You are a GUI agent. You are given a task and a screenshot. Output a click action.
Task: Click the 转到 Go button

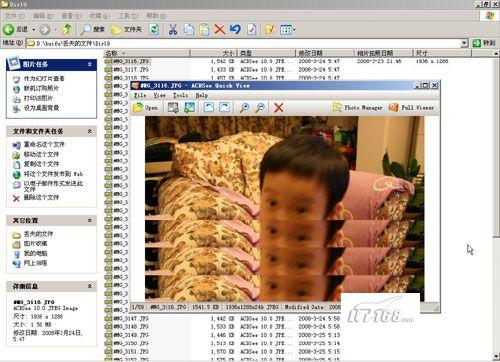(484, 43)
